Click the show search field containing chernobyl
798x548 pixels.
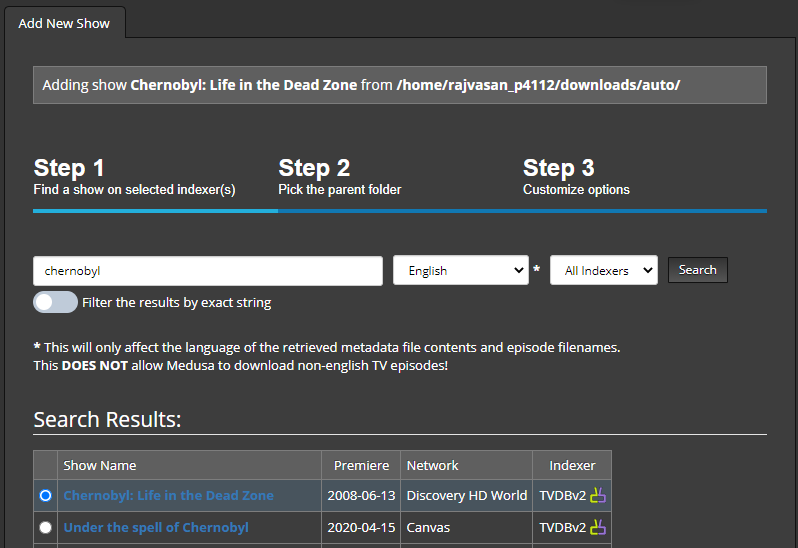click(208, 271)
